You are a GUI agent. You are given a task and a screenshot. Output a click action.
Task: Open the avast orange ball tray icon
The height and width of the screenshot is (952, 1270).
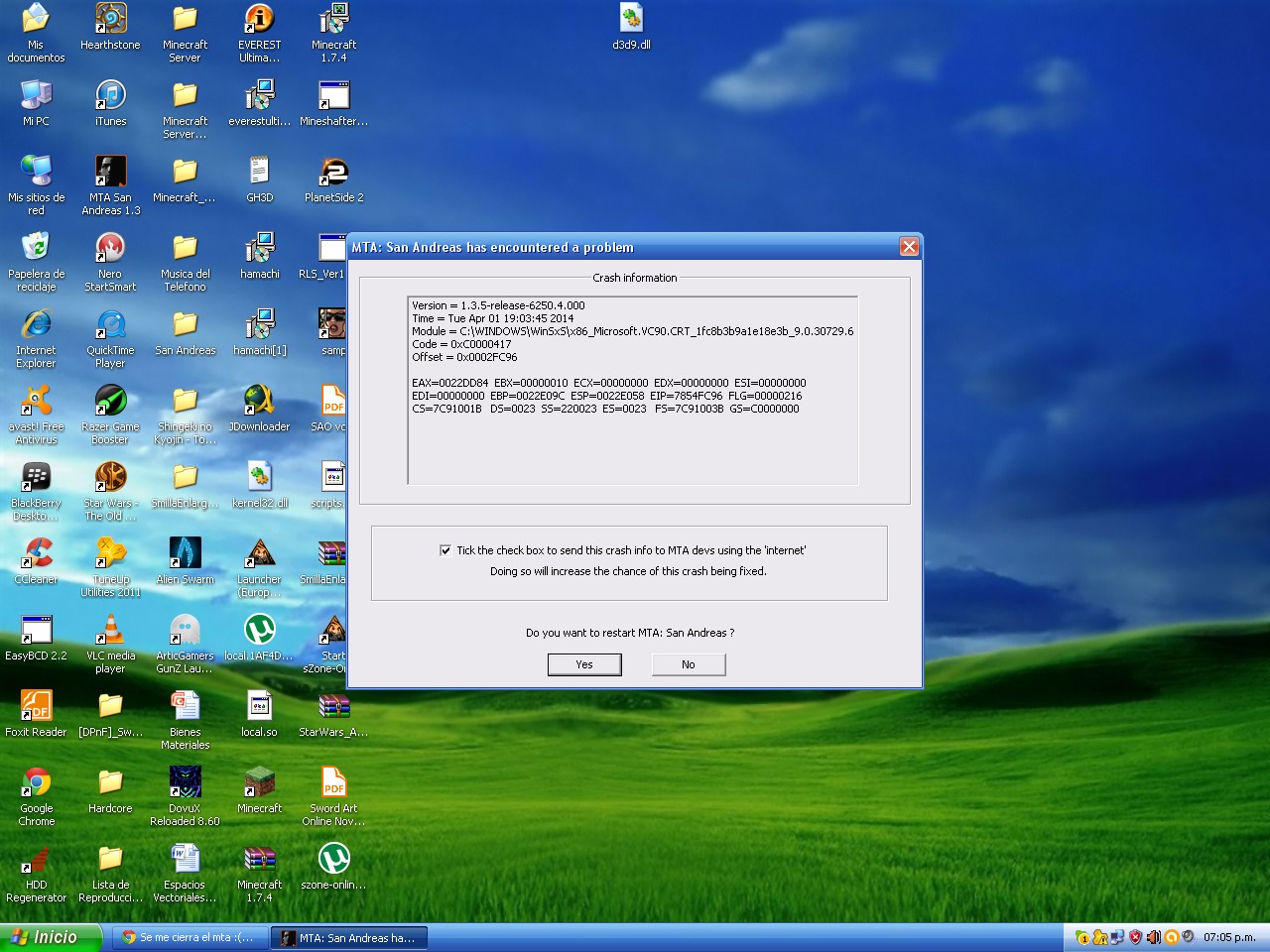click(x=1171, y=937)
